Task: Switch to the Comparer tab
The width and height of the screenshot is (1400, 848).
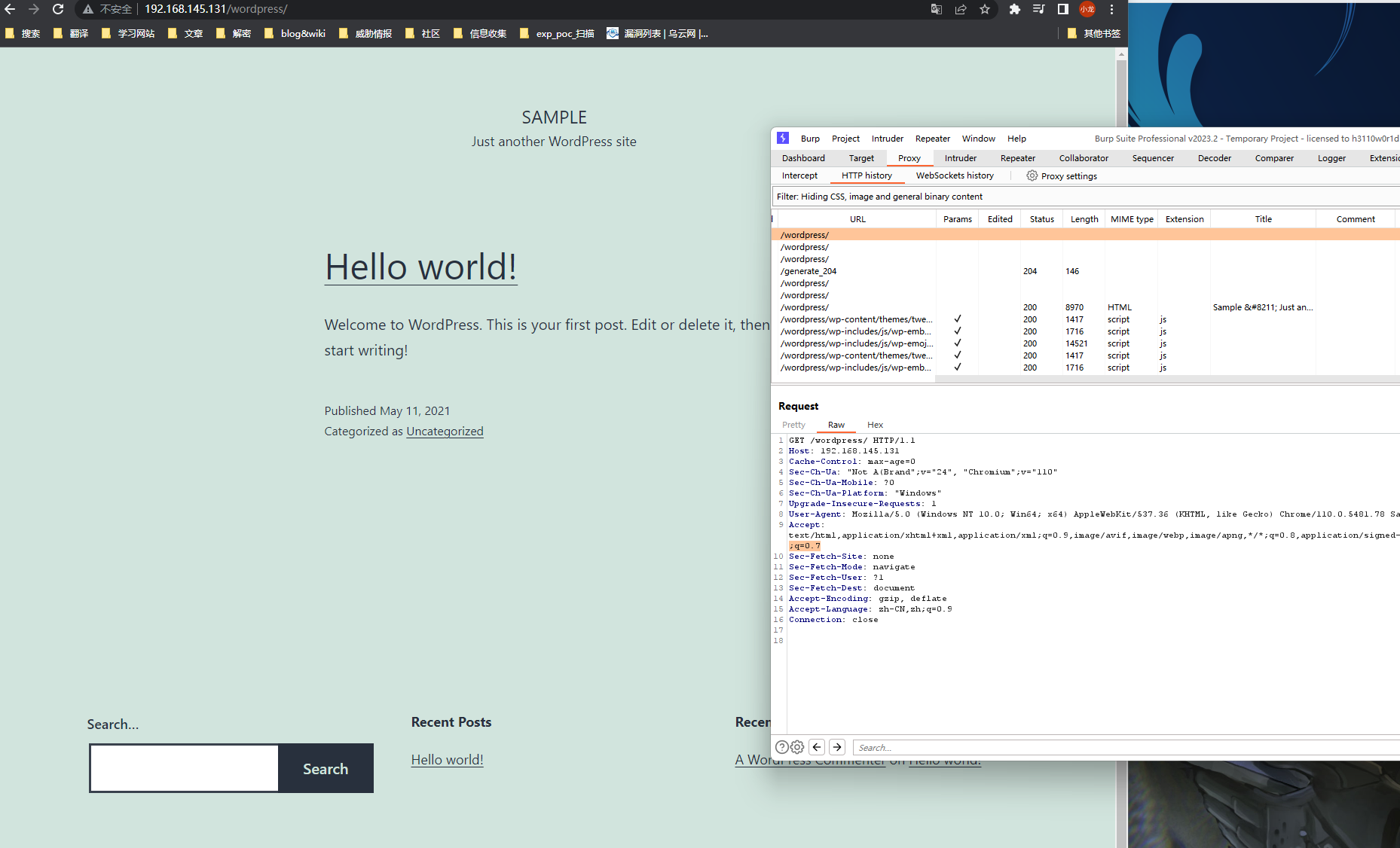Action: click(1274, 158)
